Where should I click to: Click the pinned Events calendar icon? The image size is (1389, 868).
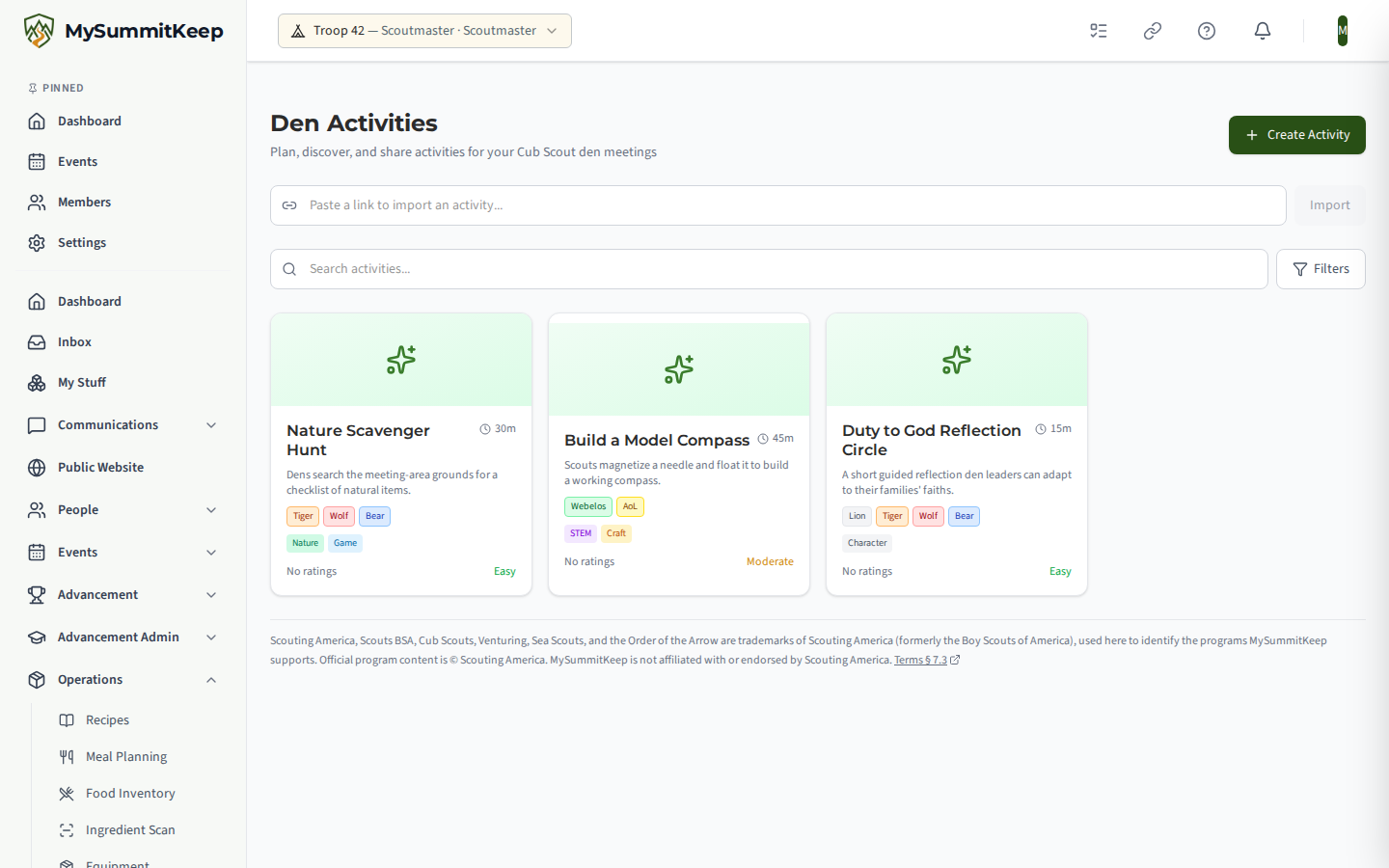(37, 162)
